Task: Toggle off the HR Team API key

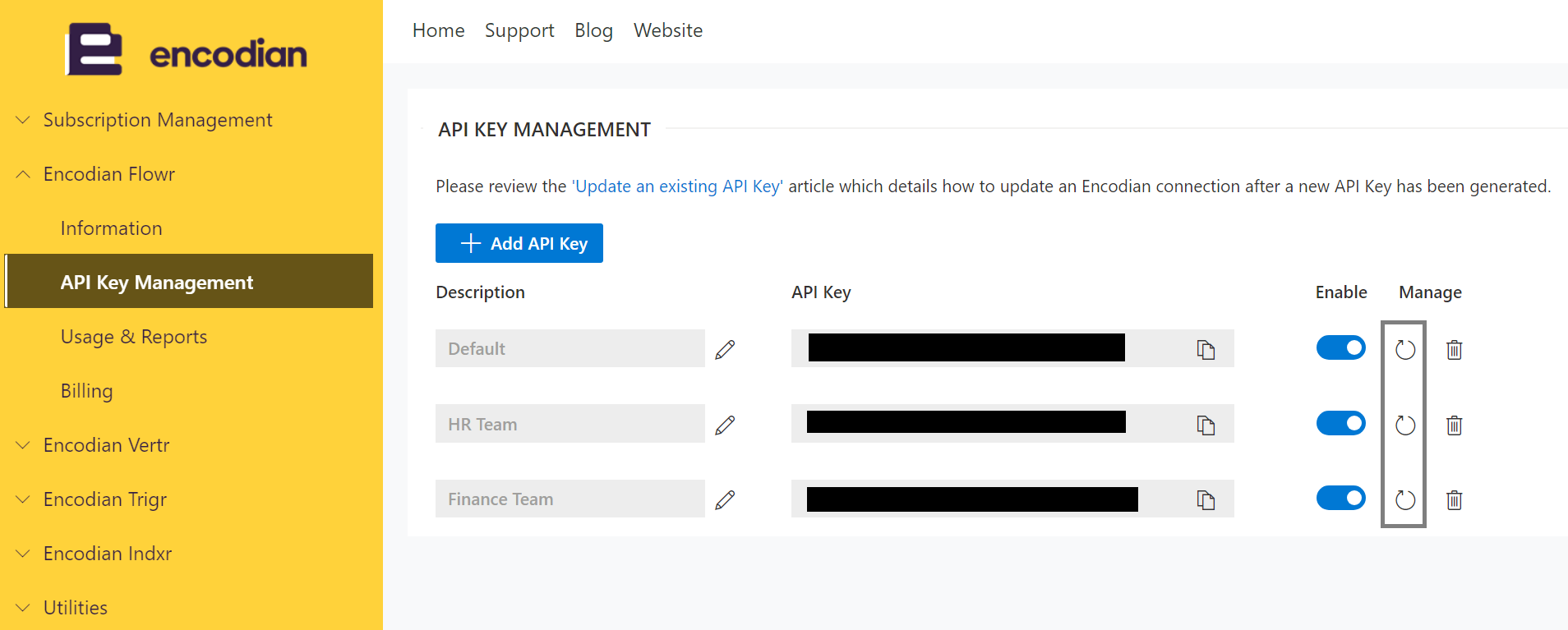Action: [1340, 423]
